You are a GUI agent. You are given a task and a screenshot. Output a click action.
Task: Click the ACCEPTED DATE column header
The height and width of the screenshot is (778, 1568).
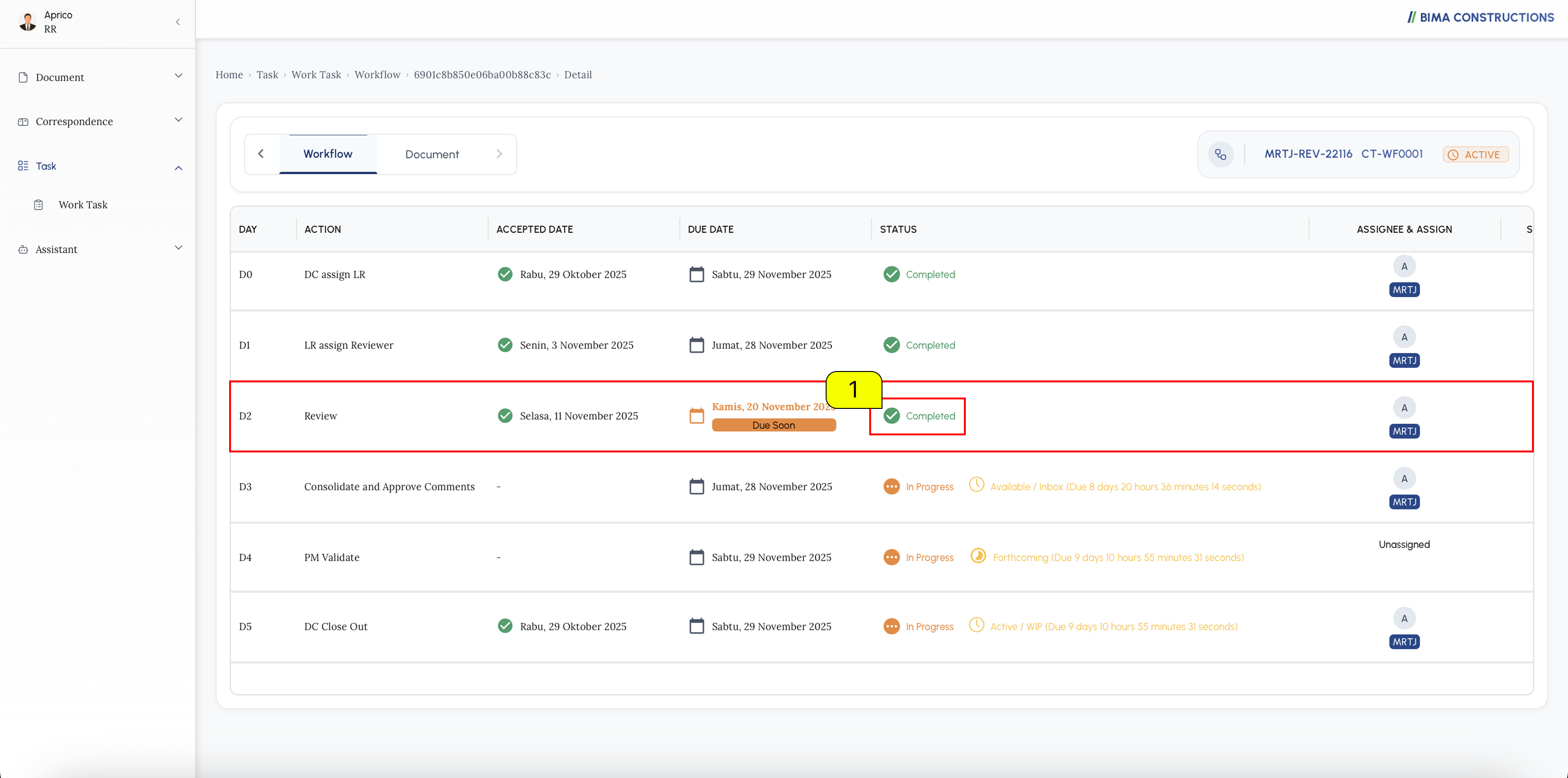point(535,230)
